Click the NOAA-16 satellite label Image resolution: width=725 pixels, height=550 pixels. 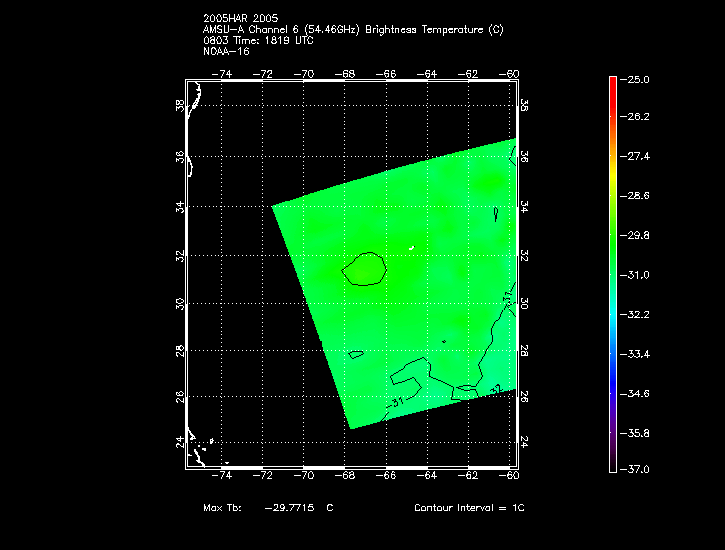click(x=225, y=52)
